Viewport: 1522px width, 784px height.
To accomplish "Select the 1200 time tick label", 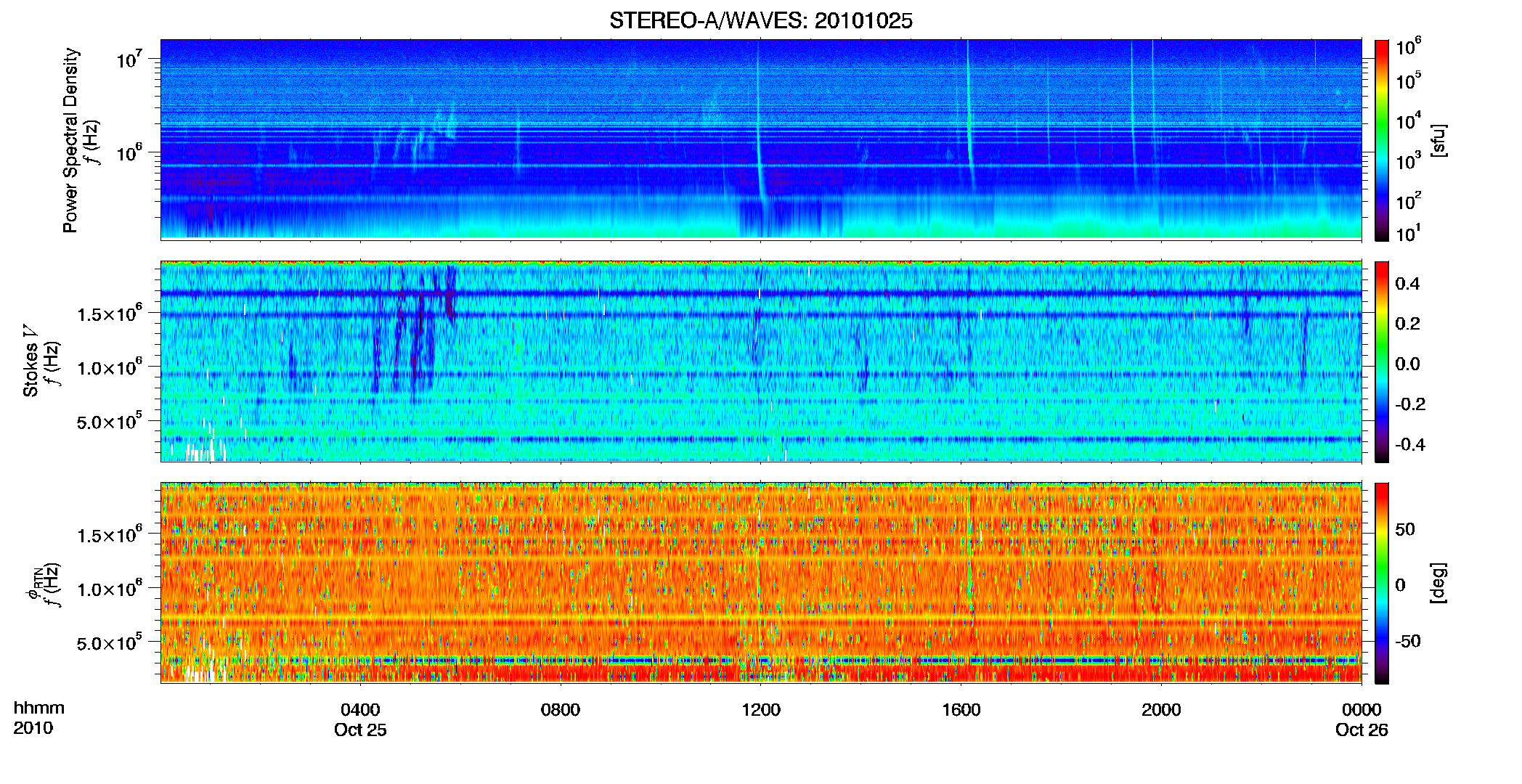I will pos(761,710).
